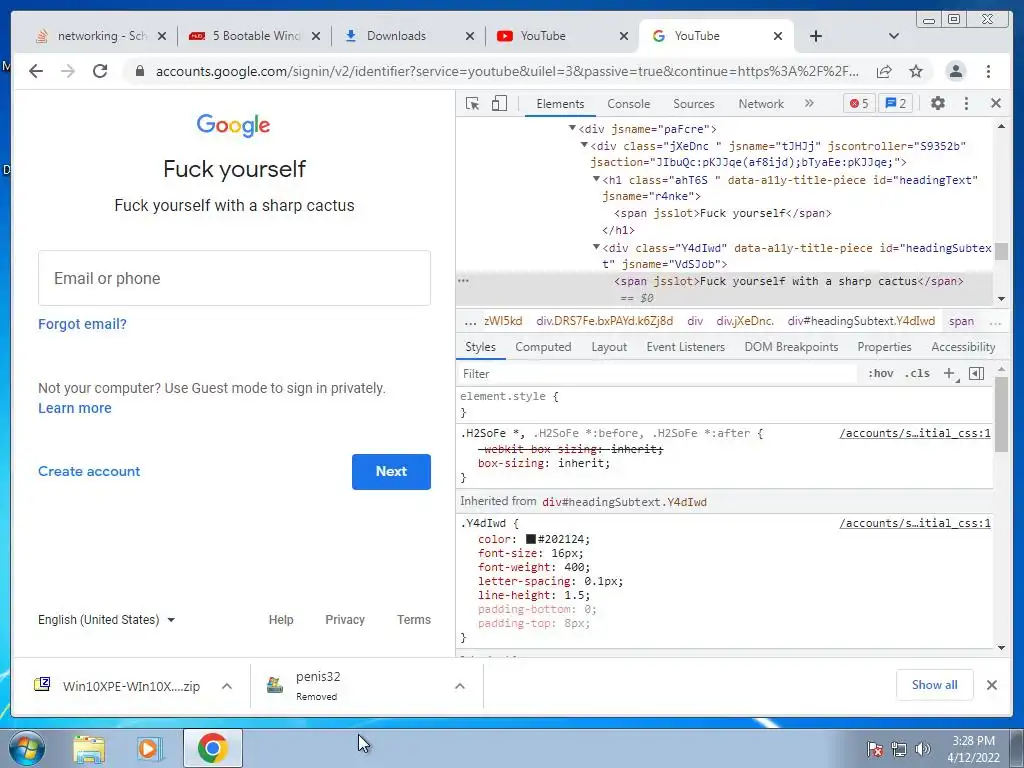Open the Terms footer link
Image resolution: width=1024 pixels, height=768 pixels.
[x=413, y=620]
